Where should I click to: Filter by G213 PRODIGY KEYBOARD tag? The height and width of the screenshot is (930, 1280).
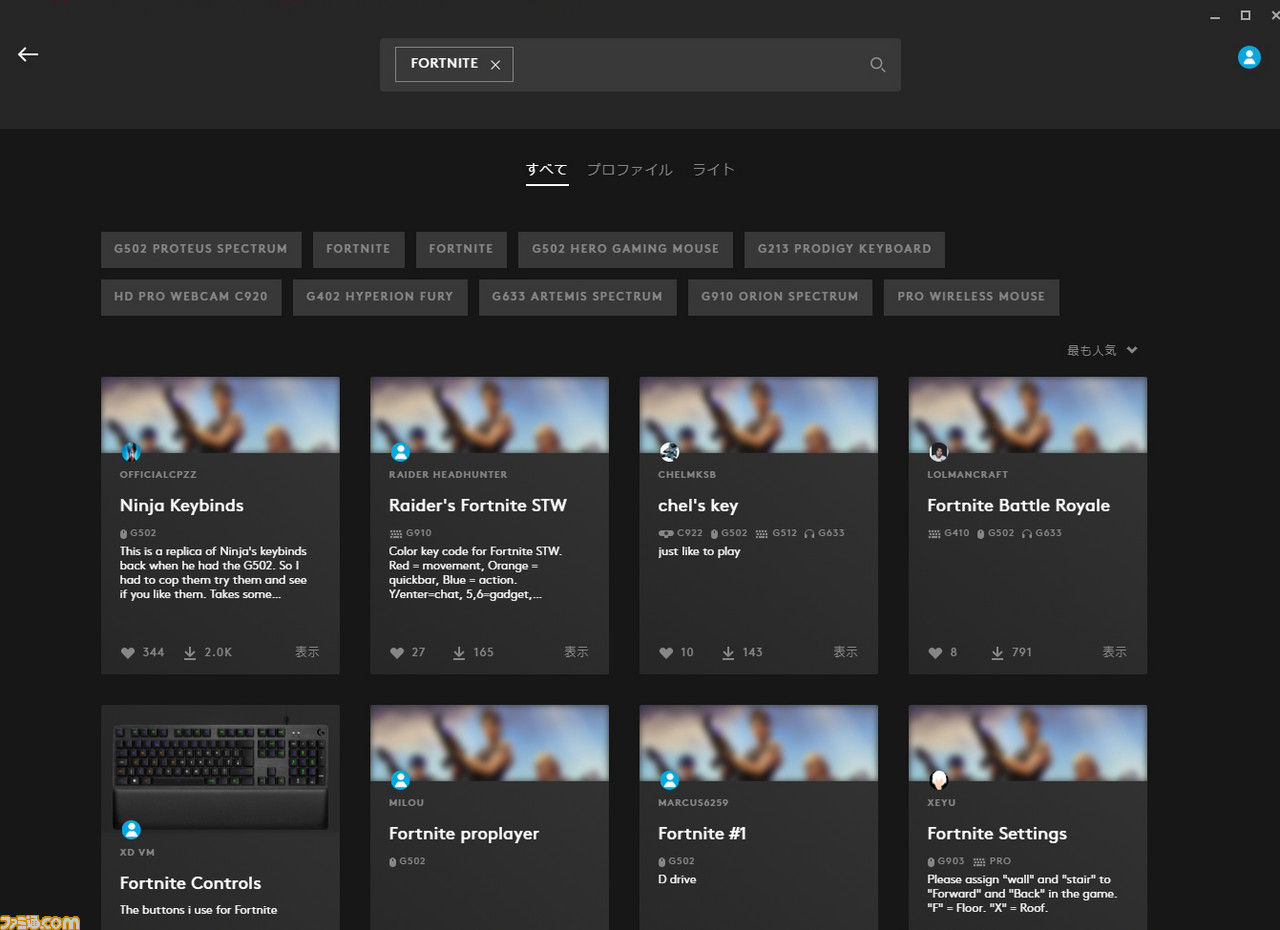844,249
